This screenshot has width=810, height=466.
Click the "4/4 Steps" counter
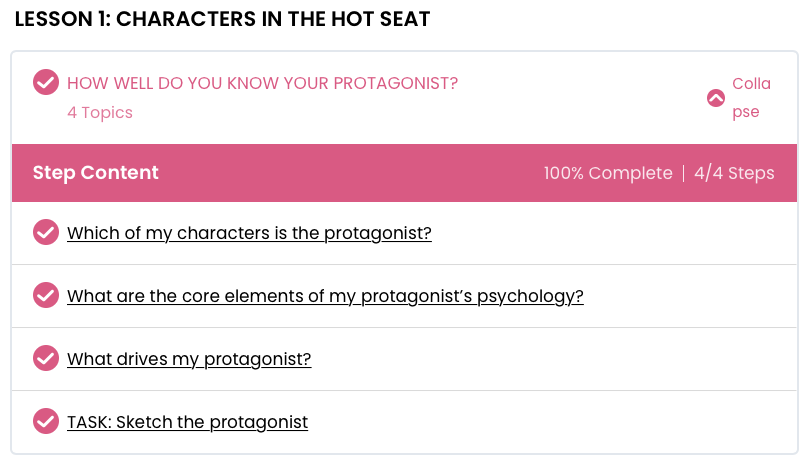[x=734, y=173]
